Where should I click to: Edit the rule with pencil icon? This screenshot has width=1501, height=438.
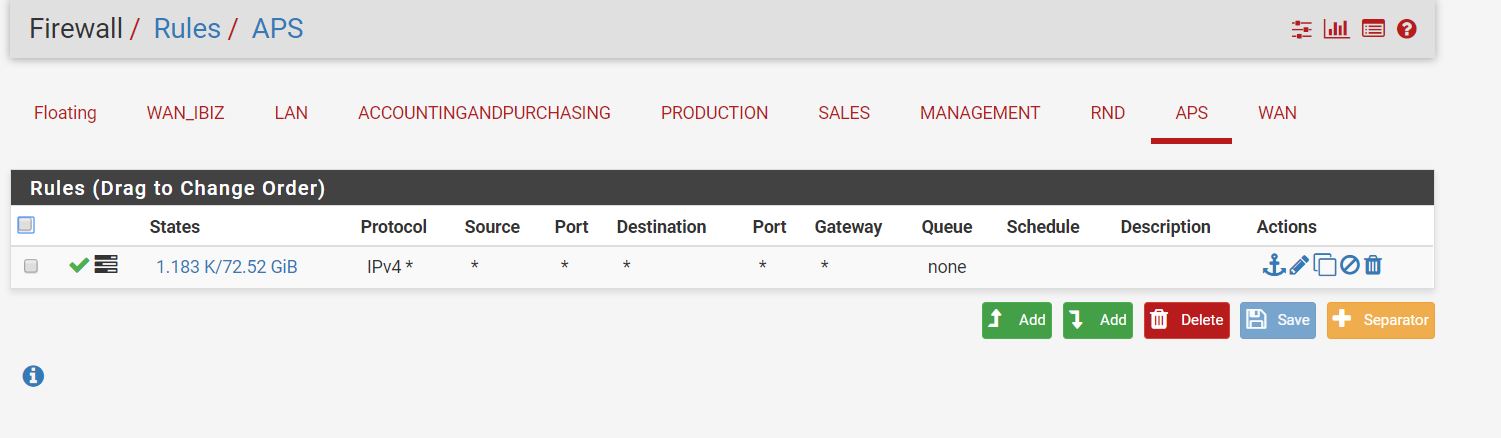click(x=1298, y=266)
